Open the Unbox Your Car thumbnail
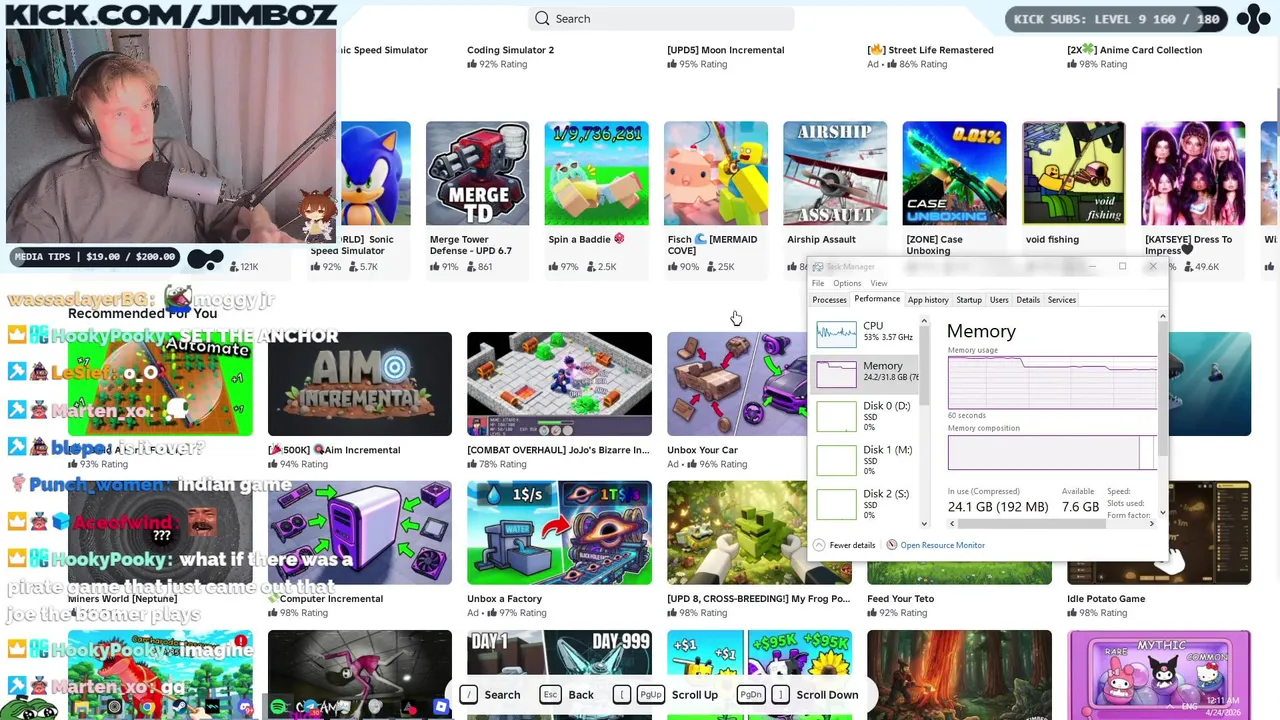The image size is (1280, 720). (x=737, y=384)
